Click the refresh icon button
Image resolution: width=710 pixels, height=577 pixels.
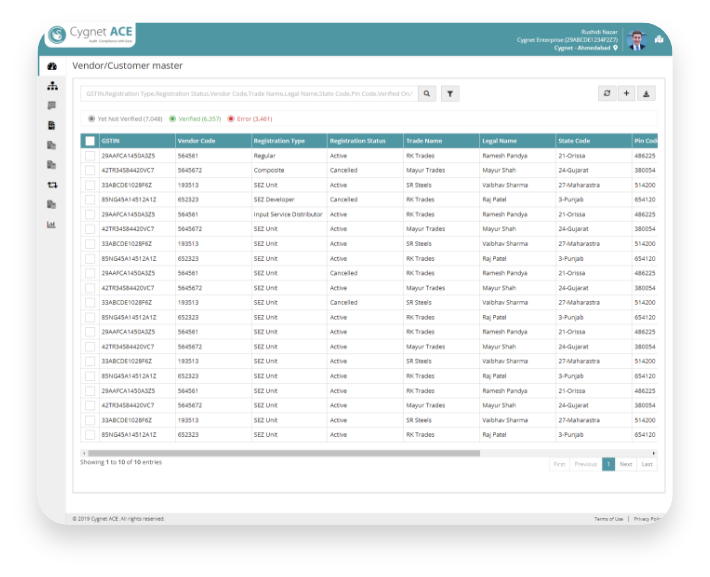[x=607, y=93]
